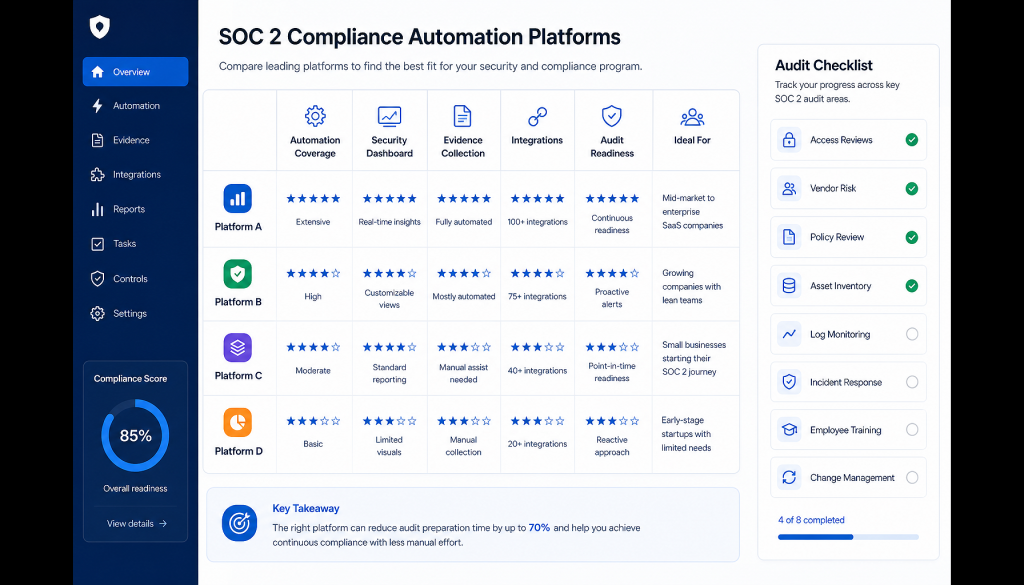1024x585 pixels.
Task: Click the 'Audit Checklist' heading
Action: [x=824, y=65]
